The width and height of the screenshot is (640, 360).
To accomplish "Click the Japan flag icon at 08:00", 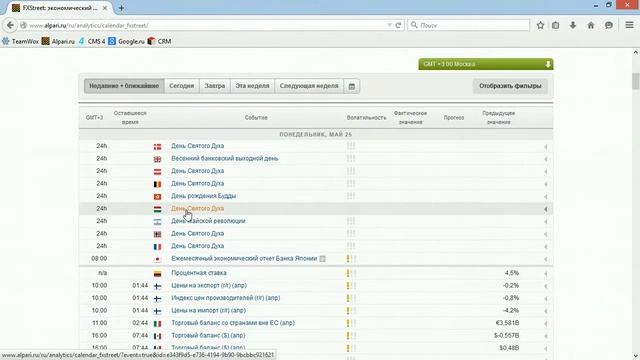I will point(157,259).
